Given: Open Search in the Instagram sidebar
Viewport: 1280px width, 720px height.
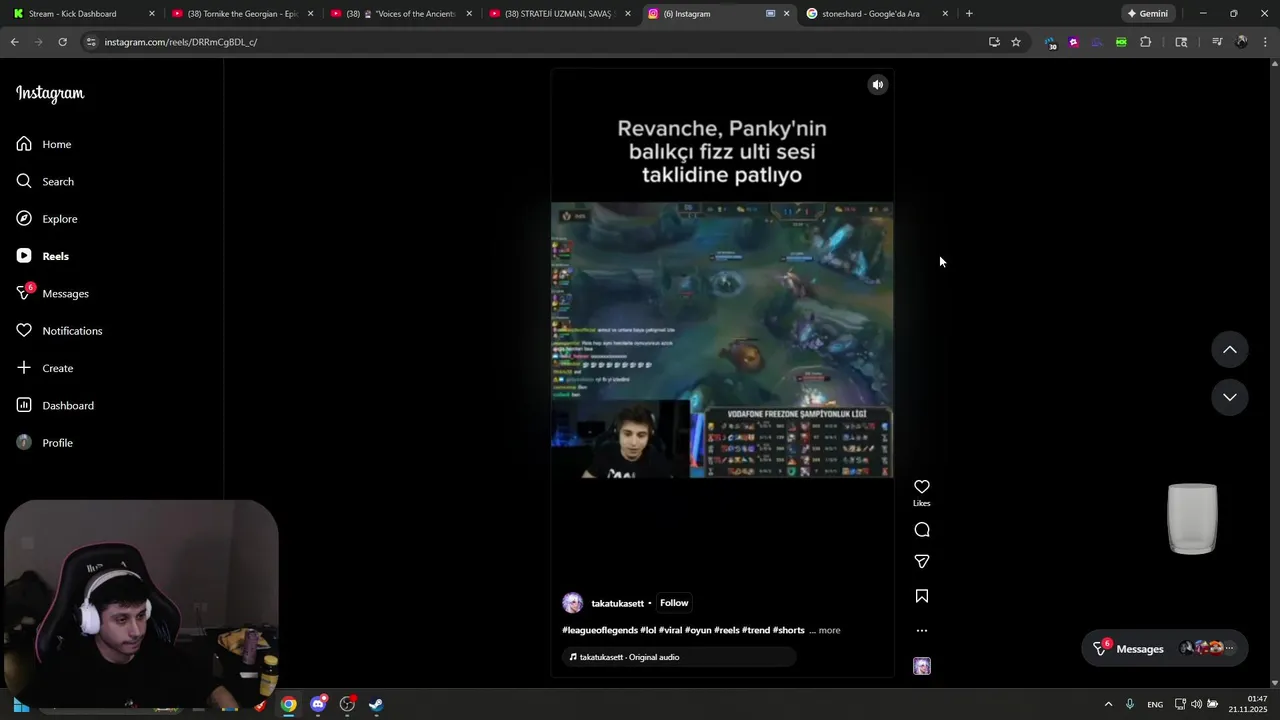Looking at the screenshot, I should coord(45,181).
